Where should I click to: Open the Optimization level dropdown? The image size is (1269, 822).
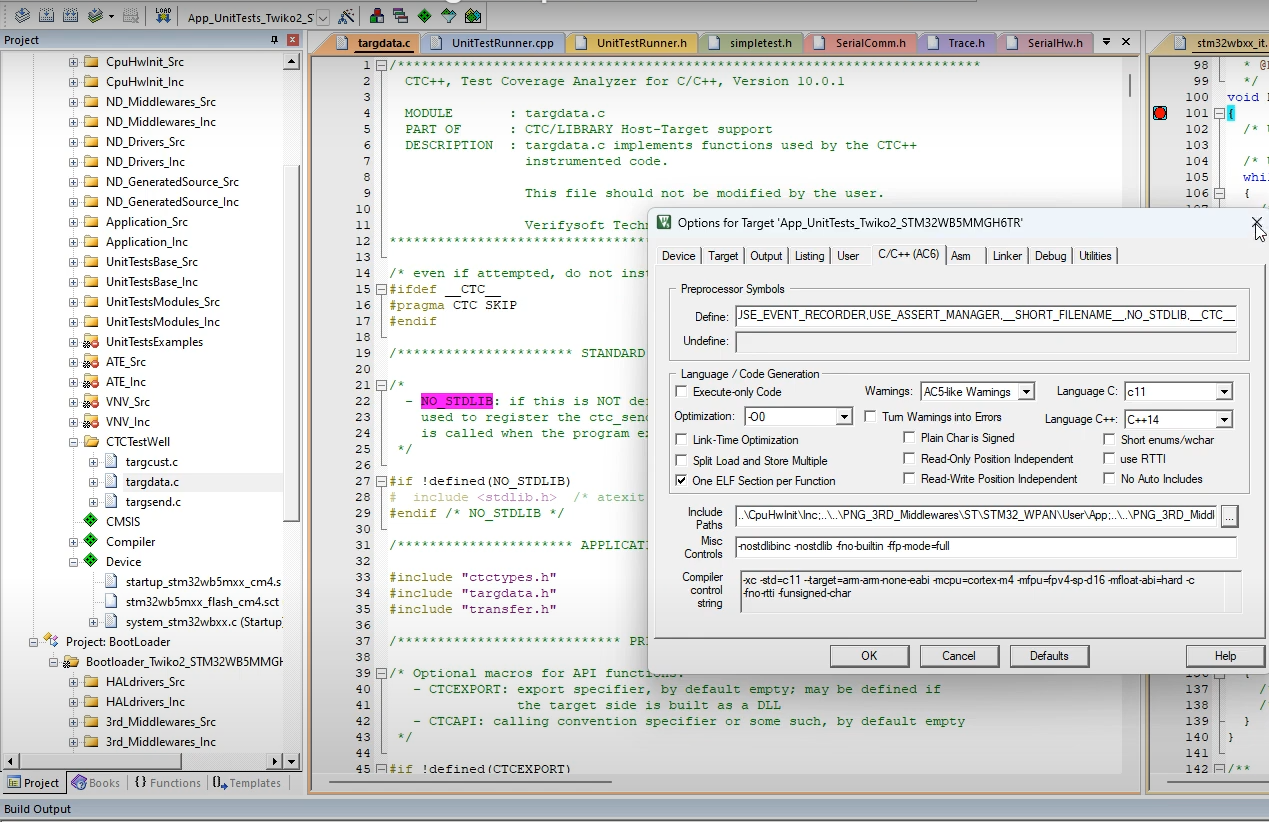[844, 417]
